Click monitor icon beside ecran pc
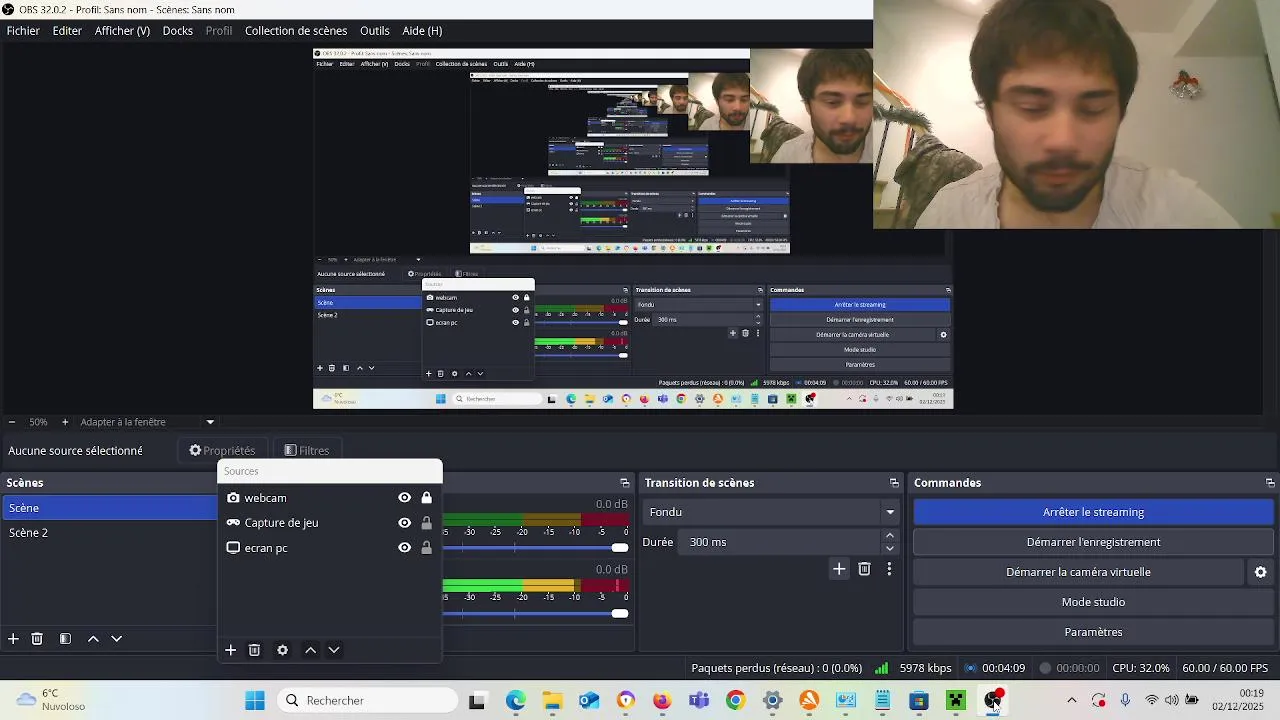 click(x=233, y=548)
